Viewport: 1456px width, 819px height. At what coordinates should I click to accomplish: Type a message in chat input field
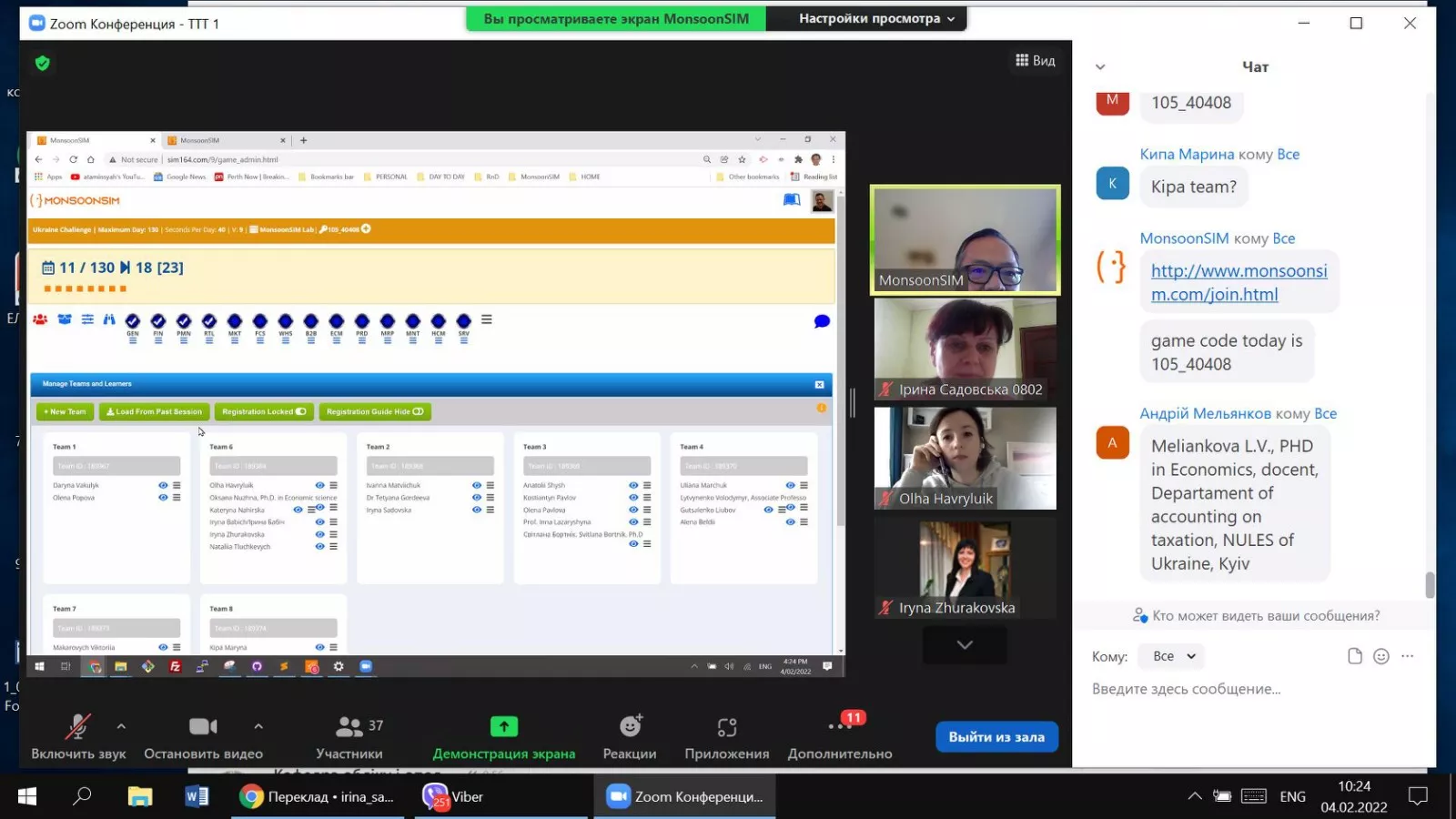click(x=1247, y=689)
